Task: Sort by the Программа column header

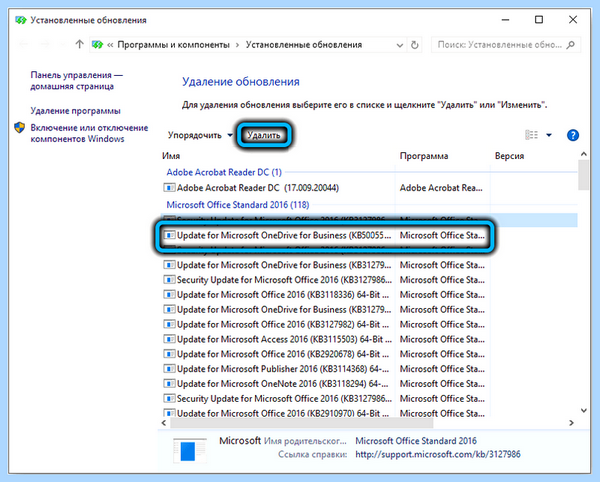Action: click(424, 156)
